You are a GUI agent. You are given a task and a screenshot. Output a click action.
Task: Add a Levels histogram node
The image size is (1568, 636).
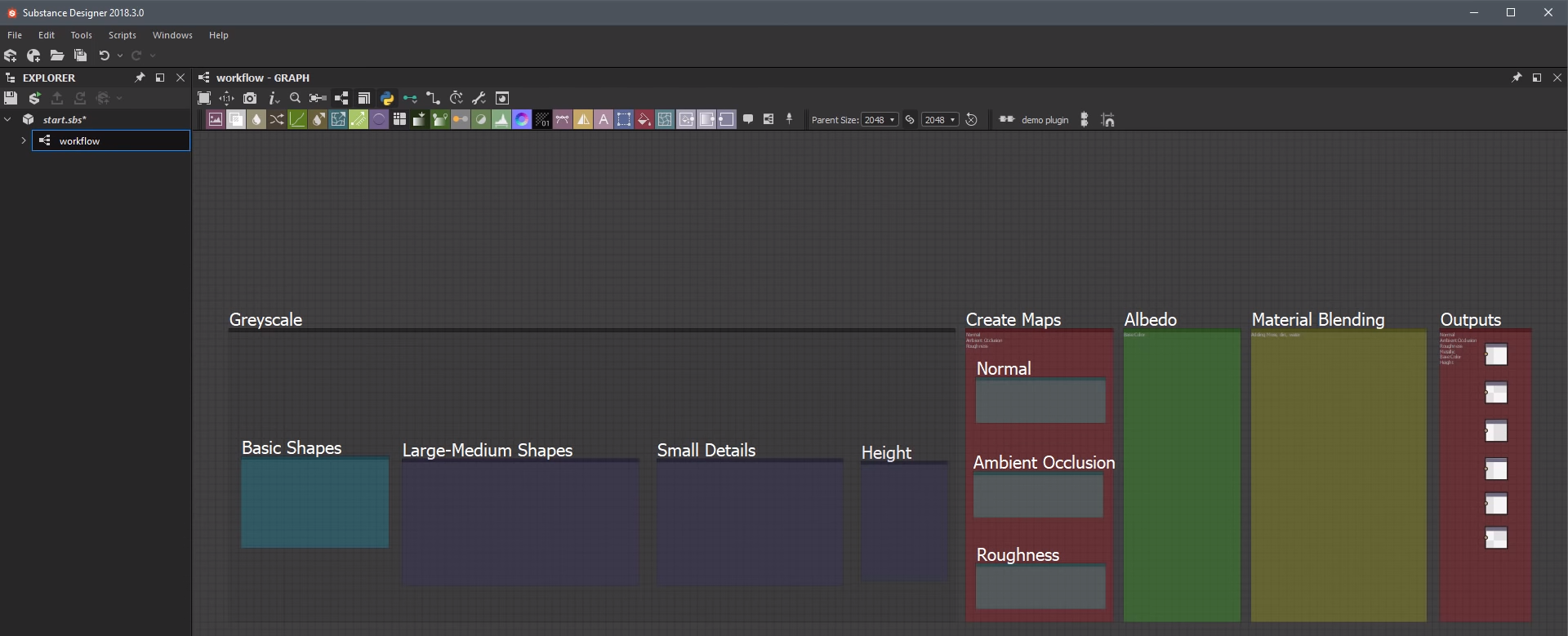tap(501, 119)
